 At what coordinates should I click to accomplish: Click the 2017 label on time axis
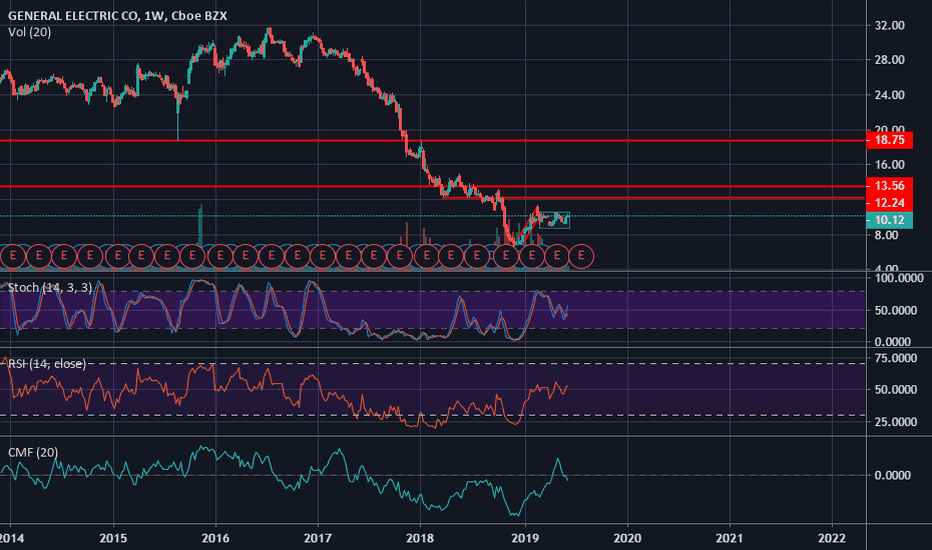(317, 538)
